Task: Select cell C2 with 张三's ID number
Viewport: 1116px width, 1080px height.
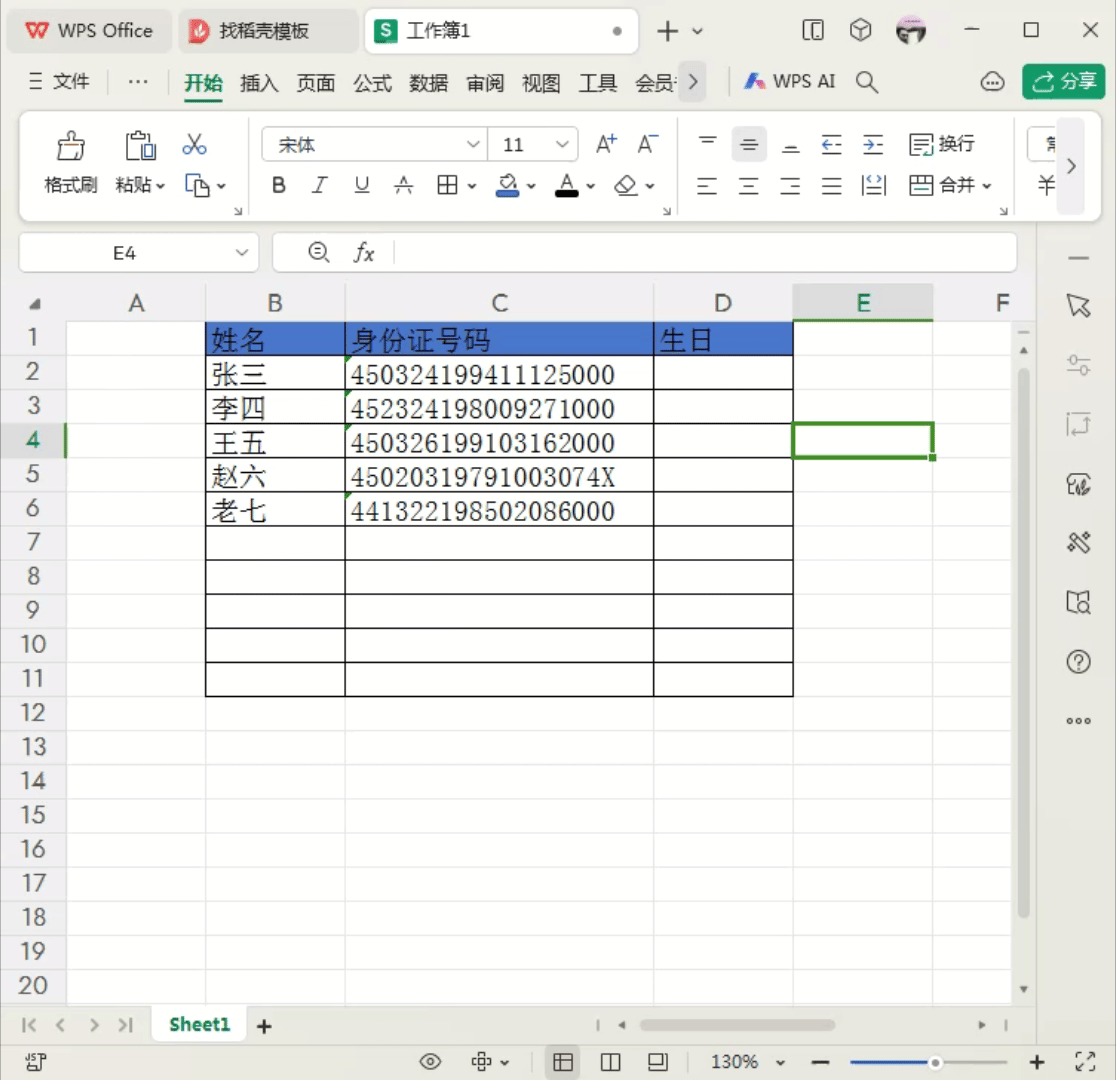Action: [x=499, y=373]
